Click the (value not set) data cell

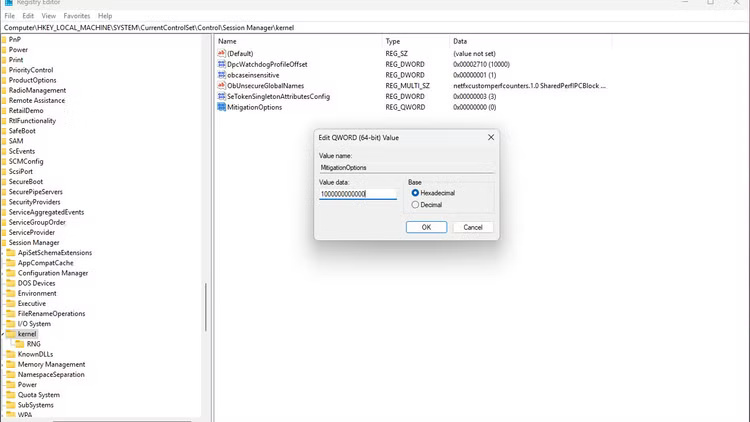pyautogui.click(x=474, y=54)
